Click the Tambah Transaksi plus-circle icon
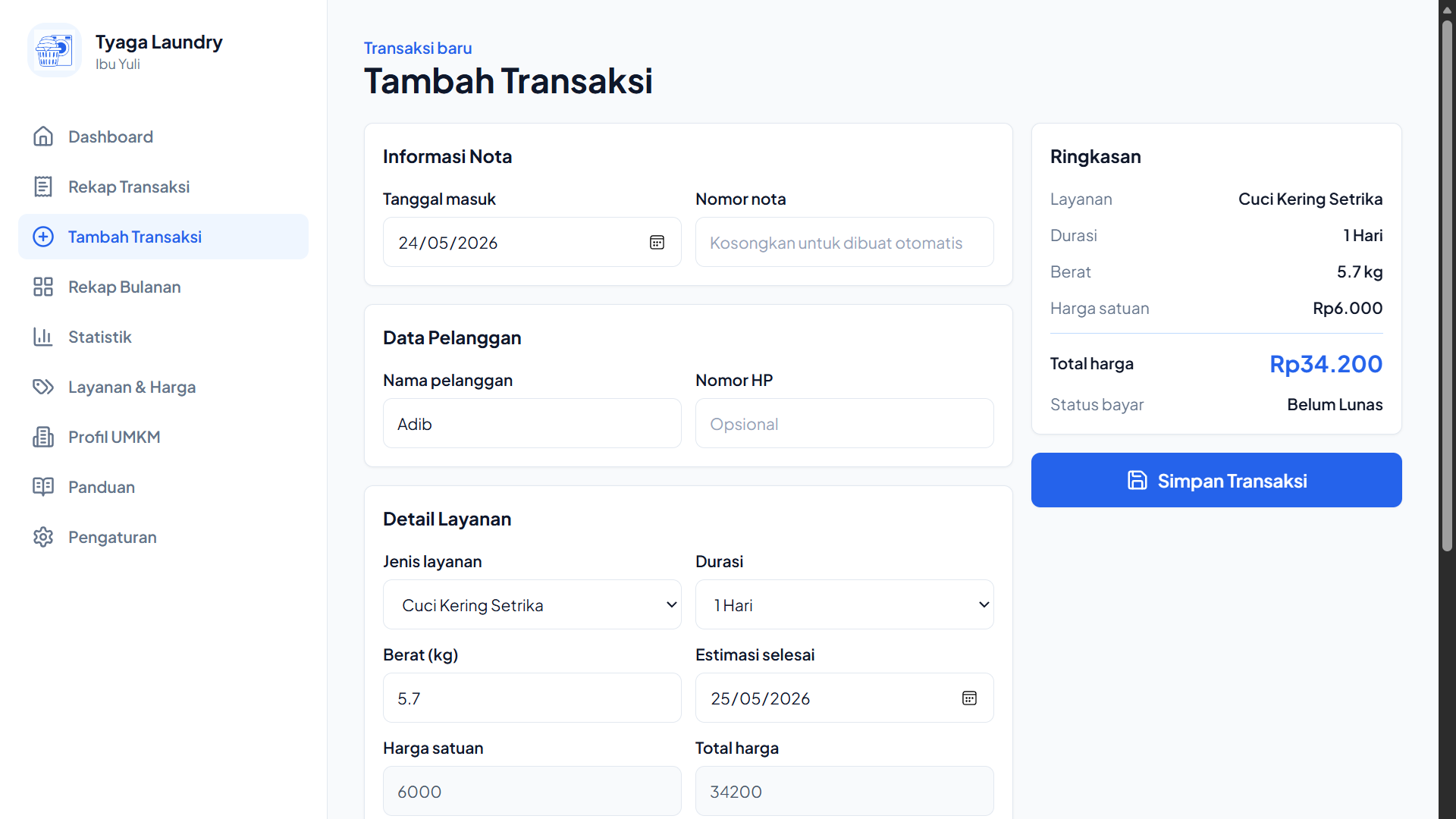The image size is (1456, 819). coord(43,237)
